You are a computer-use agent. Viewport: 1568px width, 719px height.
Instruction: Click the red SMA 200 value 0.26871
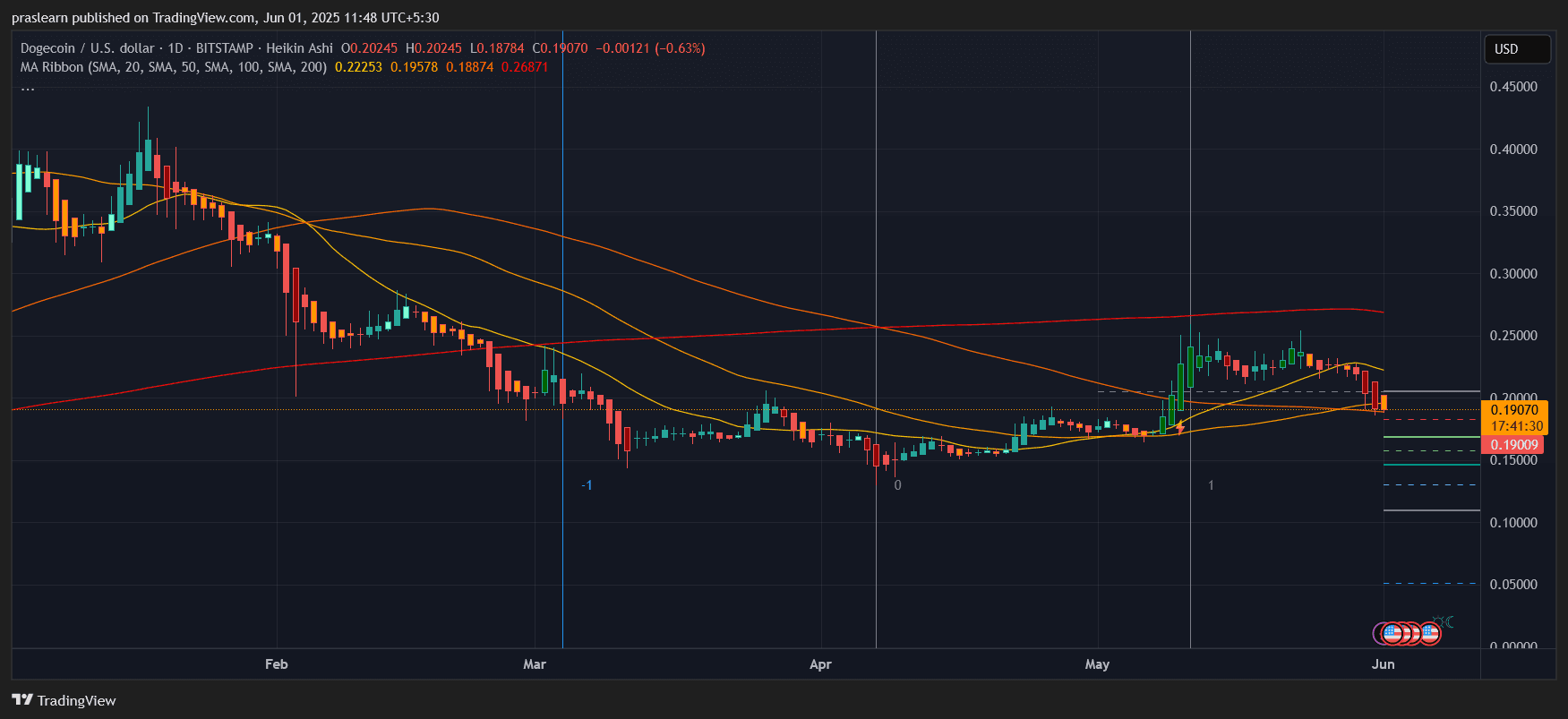(524, 67)
